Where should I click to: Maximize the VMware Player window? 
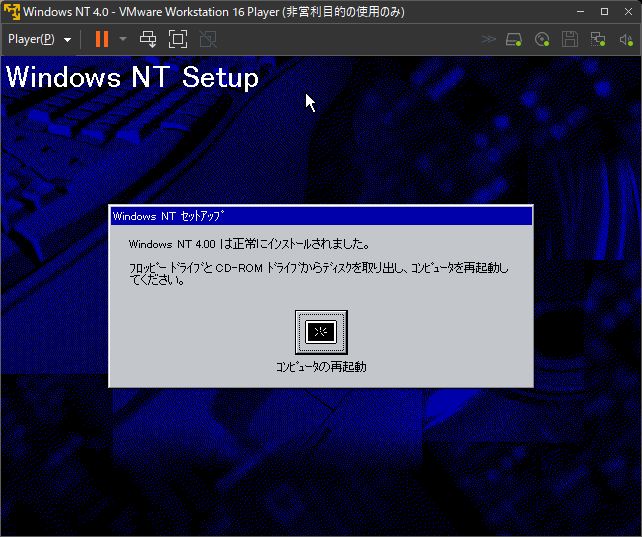[604, 11]
